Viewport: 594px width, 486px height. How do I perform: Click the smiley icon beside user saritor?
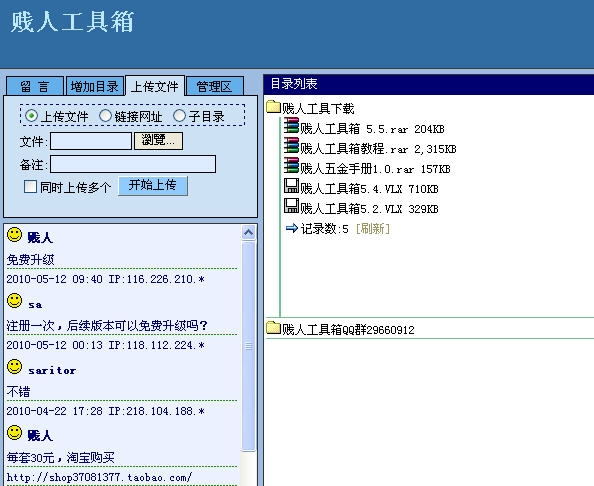tap(14, 367)
